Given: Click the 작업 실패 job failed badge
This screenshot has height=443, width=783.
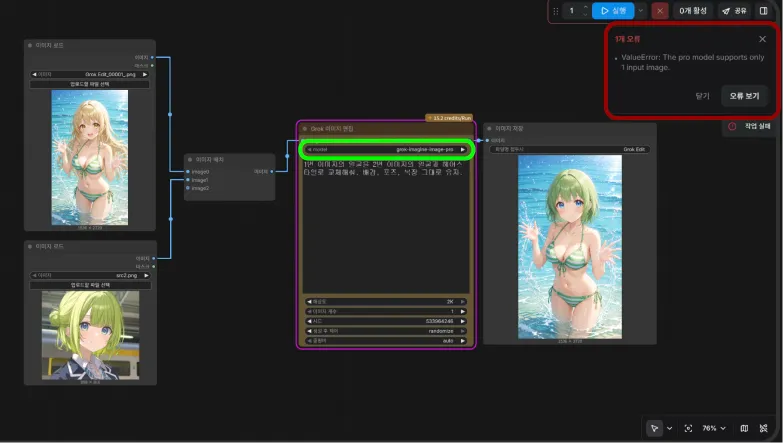Looking at the screenshot, I should point(751,126).
